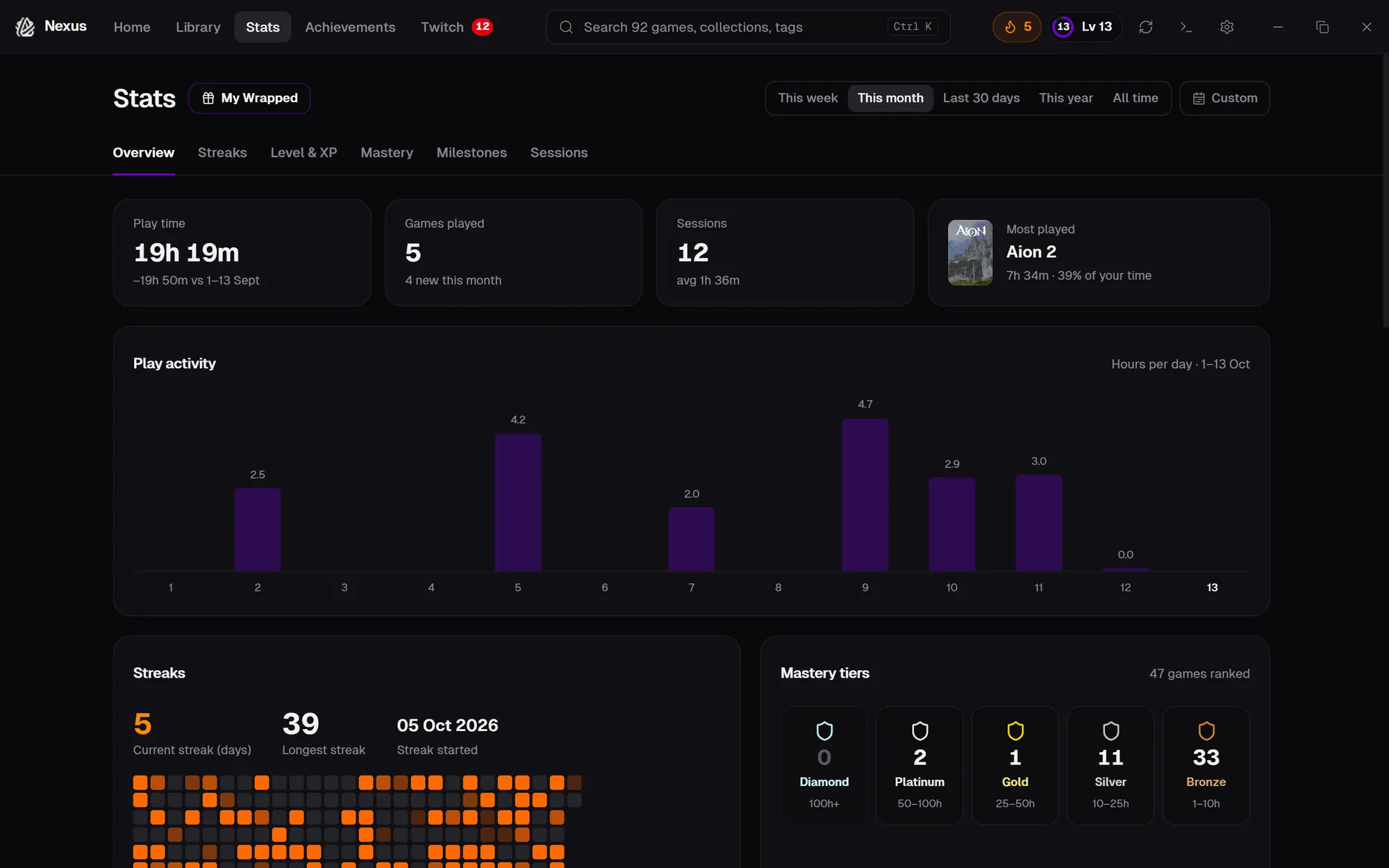
Task: Select the Last 30 days range
Action: [x=981, y=98]
